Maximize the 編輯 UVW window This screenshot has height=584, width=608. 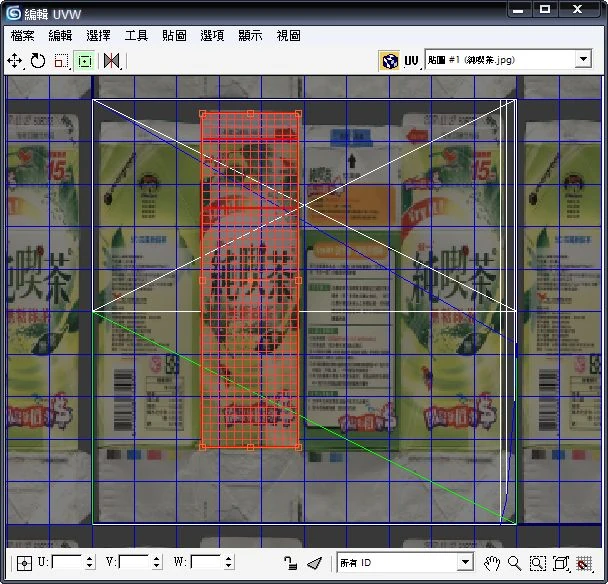pyautogui.click(x=544, y=9)
